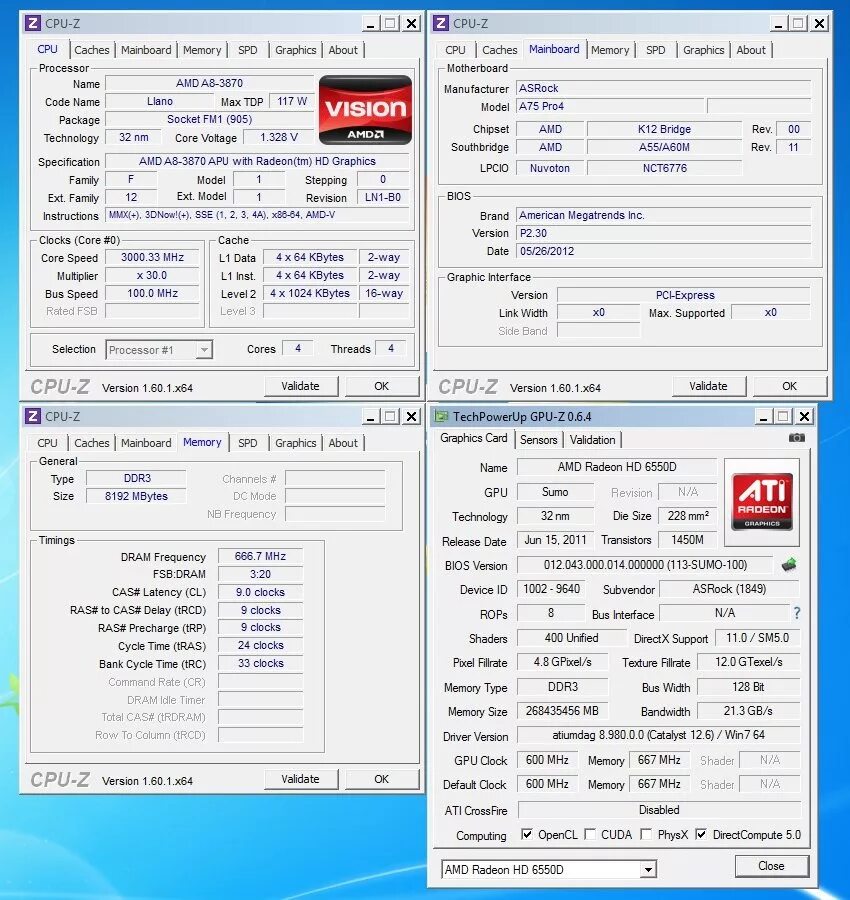Viewport: 850px width, 900px height.
Task: Open Graphics tab in Memory window
Action: (296, 443)
